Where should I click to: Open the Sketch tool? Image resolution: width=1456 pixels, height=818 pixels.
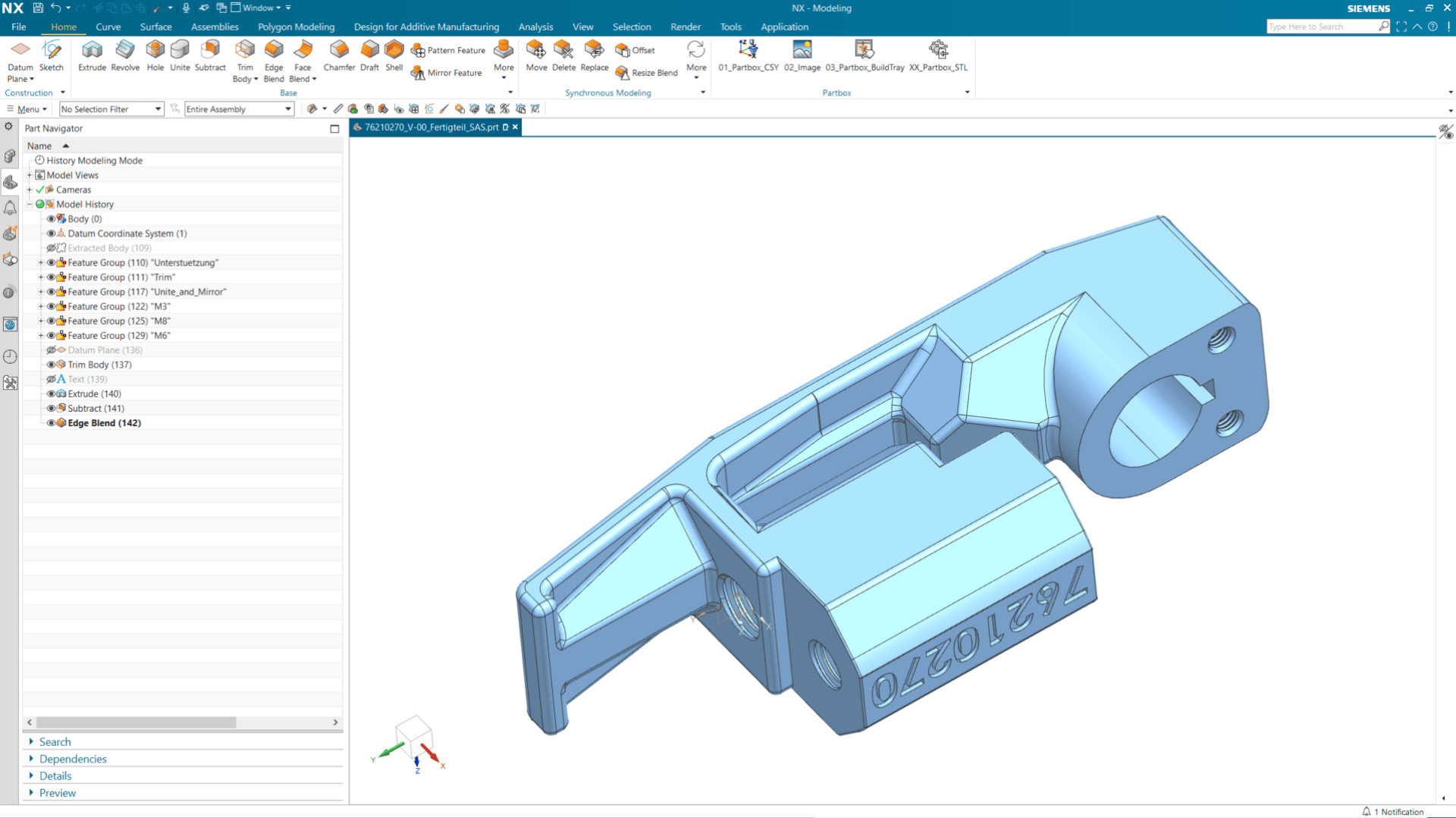(52, 55)
